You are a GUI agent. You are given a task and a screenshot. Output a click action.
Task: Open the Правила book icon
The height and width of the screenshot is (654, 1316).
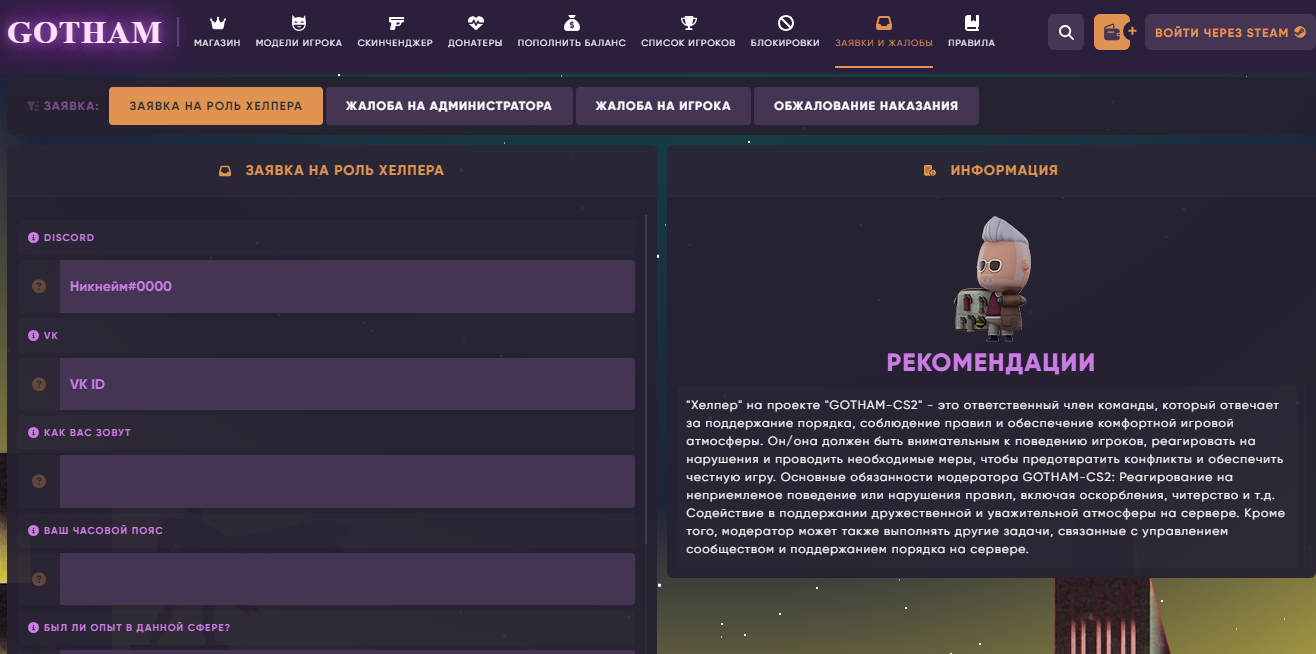[970, 23]
